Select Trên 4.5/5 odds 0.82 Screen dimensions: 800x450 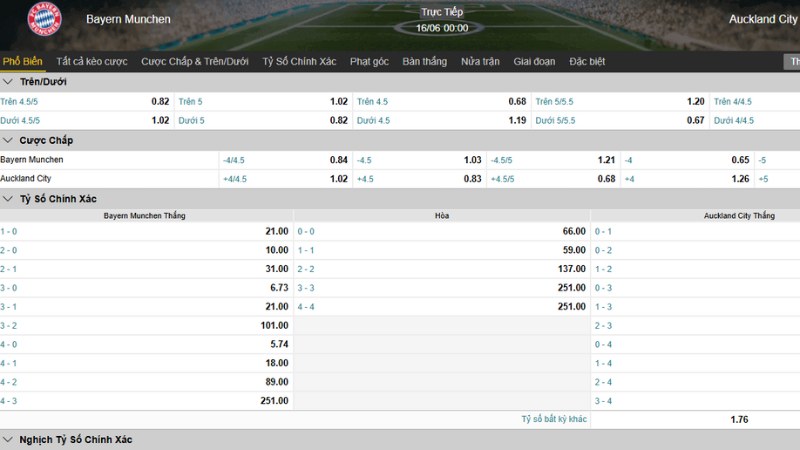[85, 102]
